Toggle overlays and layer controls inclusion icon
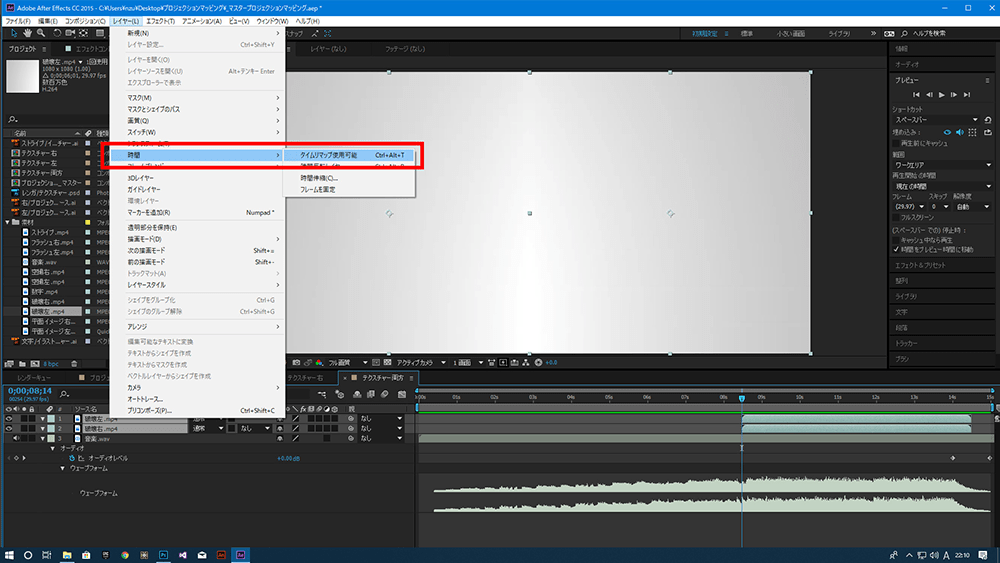The width and height of the screenshot is (1000, 563). [x=972, y=133]
